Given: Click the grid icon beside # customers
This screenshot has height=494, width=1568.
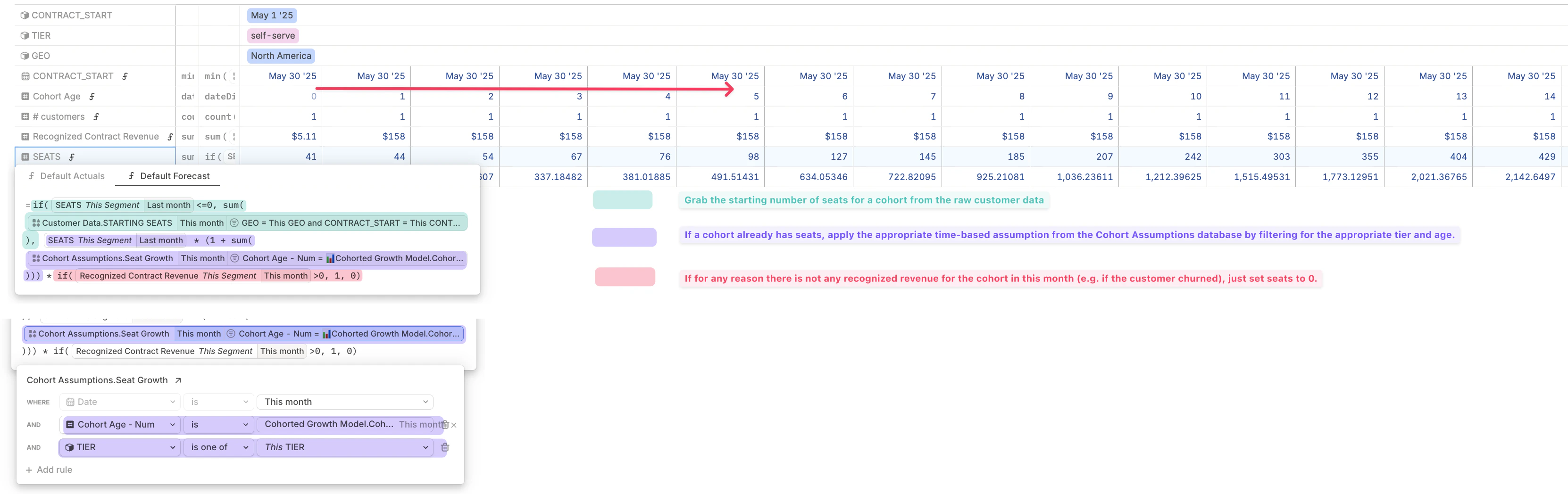Looking at the screenshot, I should pos(25,117).
